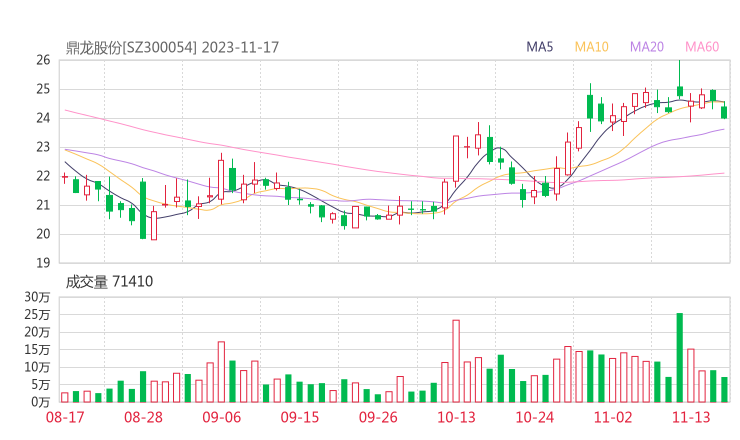The height and width of the screenshot is (440, 740).
Task: Click the tall red volume bar at 10-13
Action: point(456,361)
